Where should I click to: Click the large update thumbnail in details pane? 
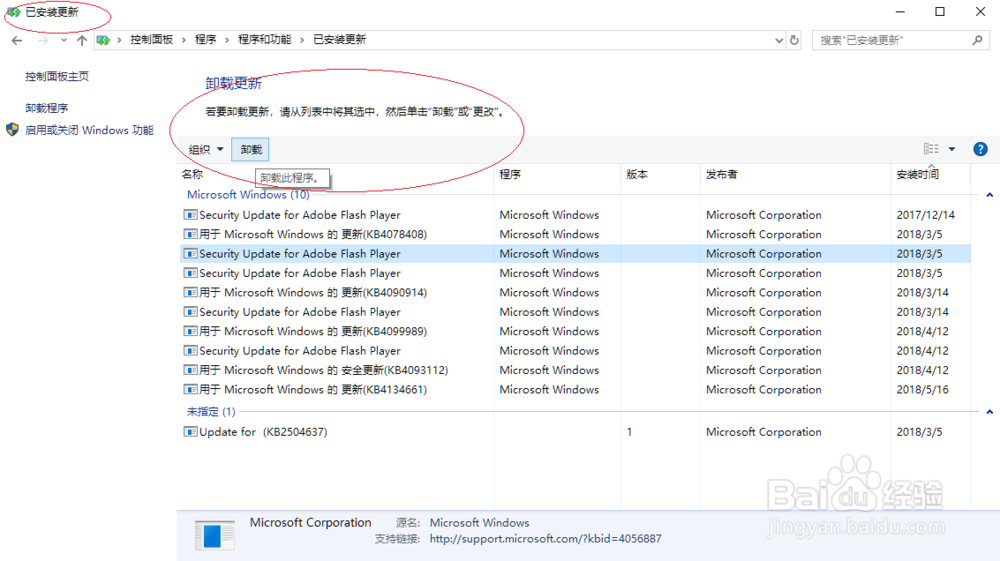tap(215, 536)
